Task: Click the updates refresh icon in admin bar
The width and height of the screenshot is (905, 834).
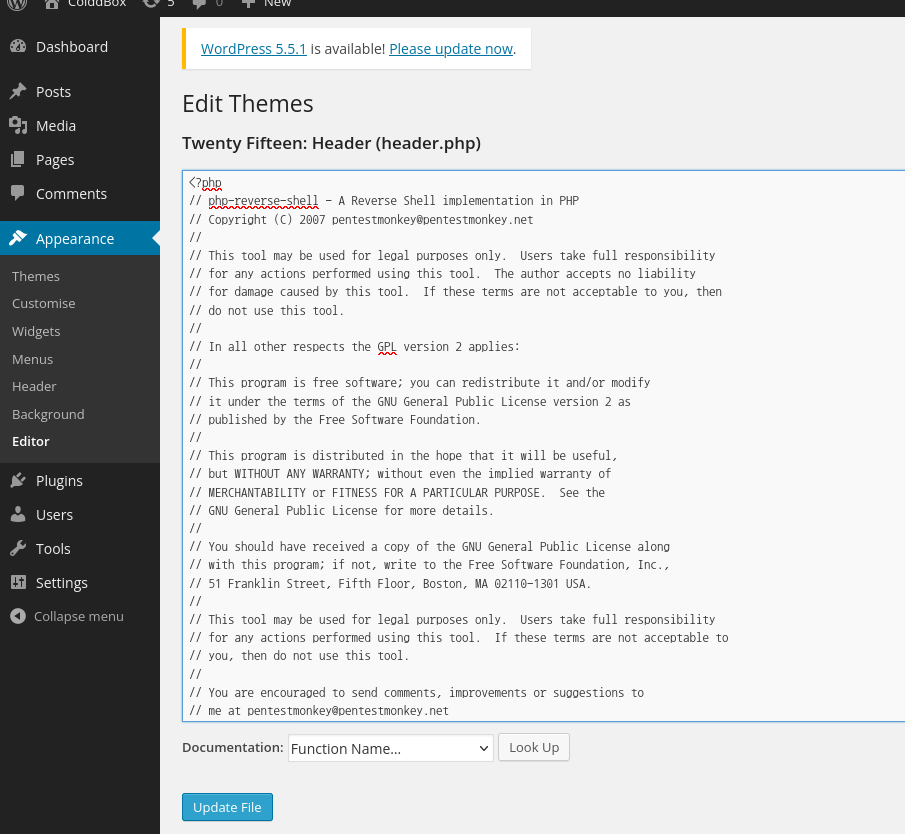Action: pos(151,3)
